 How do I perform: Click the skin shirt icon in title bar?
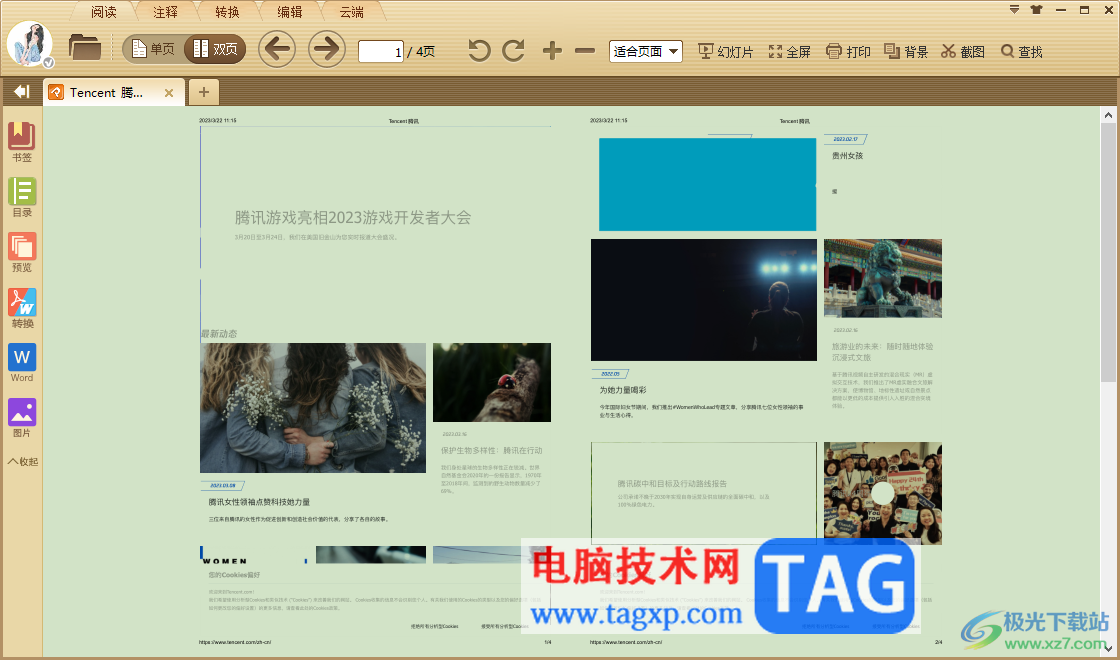[1036, 9]
